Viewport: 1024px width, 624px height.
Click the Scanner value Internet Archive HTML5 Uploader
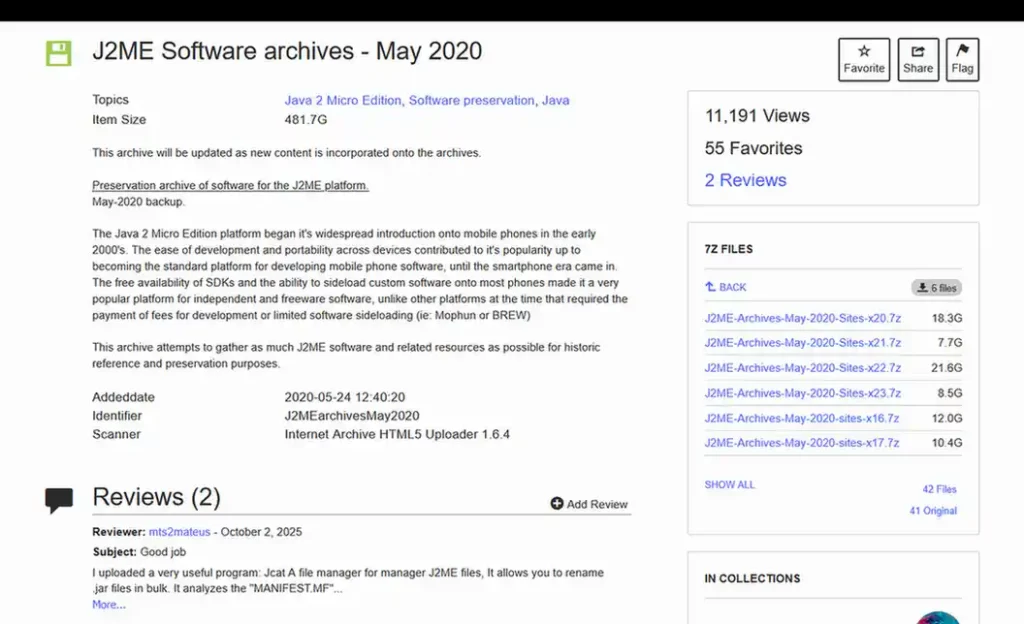click(396, 434)
